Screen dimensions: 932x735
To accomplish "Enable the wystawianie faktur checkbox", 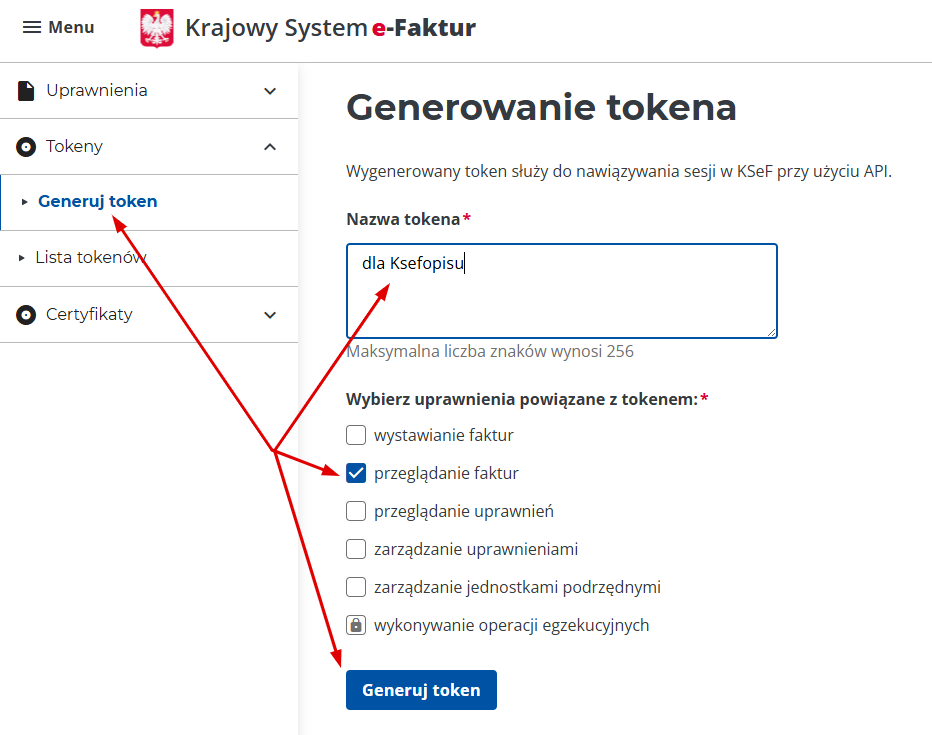I will (x=356, y=435).
